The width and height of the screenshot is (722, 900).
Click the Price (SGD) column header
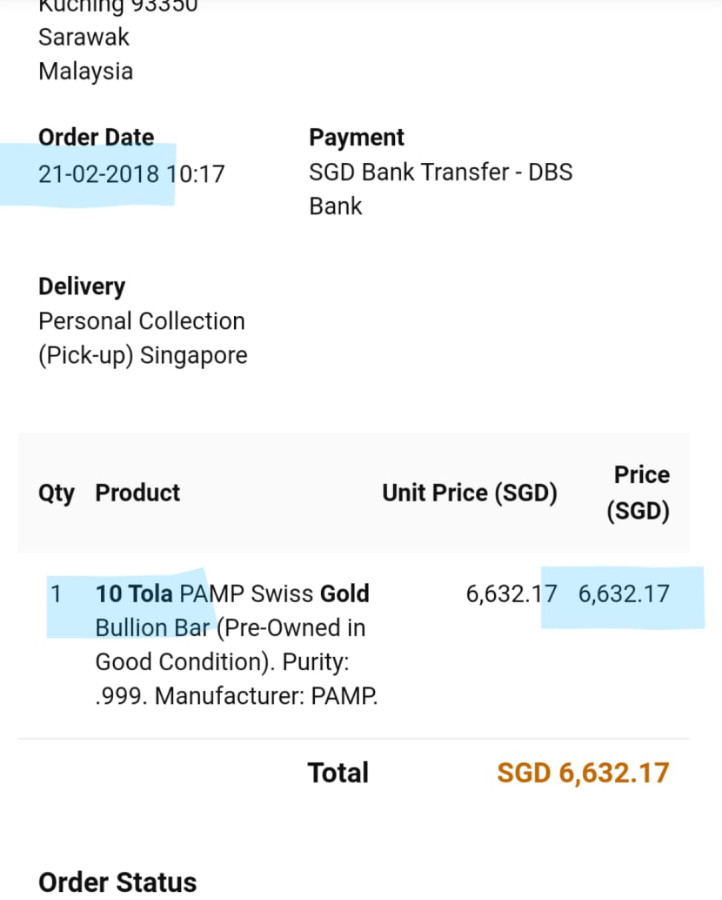pyautogui.click(x=640, y=493)
